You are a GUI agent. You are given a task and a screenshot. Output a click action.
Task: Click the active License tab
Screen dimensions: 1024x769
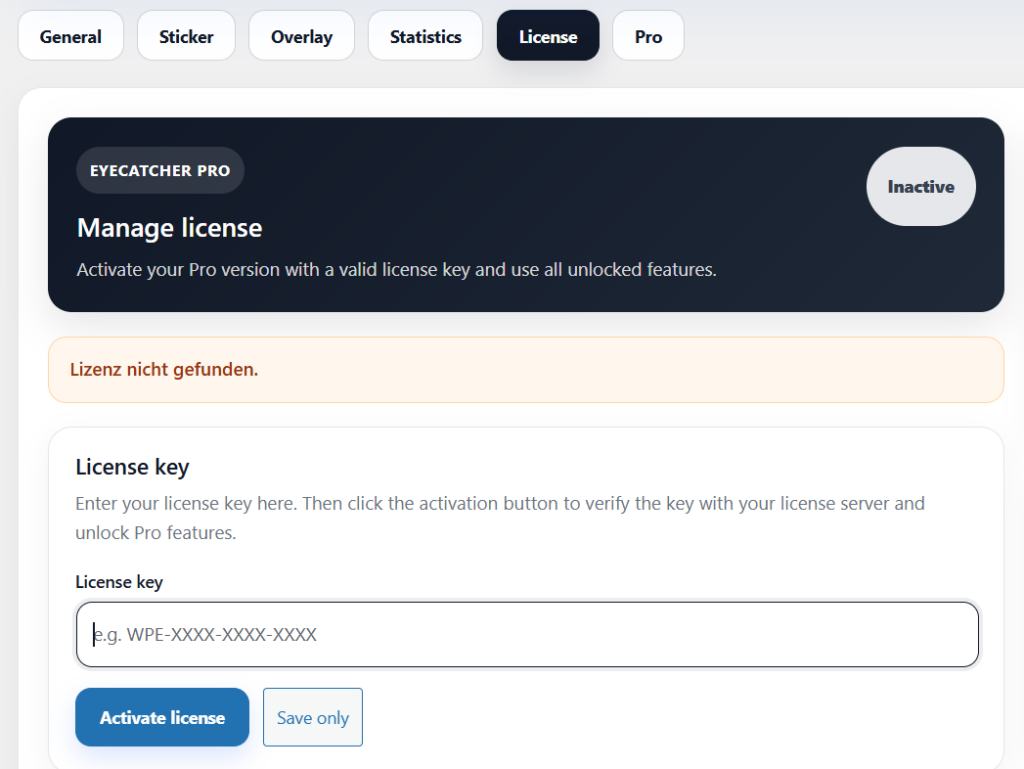[548, 37]
